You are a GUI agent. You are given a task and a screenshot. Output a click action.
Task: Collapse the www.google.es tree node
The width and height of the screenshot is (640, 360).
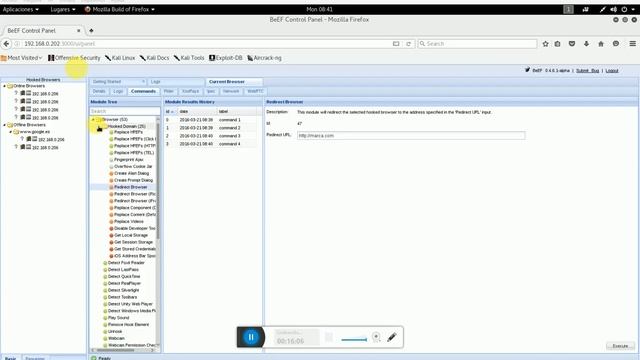[11, 132]
